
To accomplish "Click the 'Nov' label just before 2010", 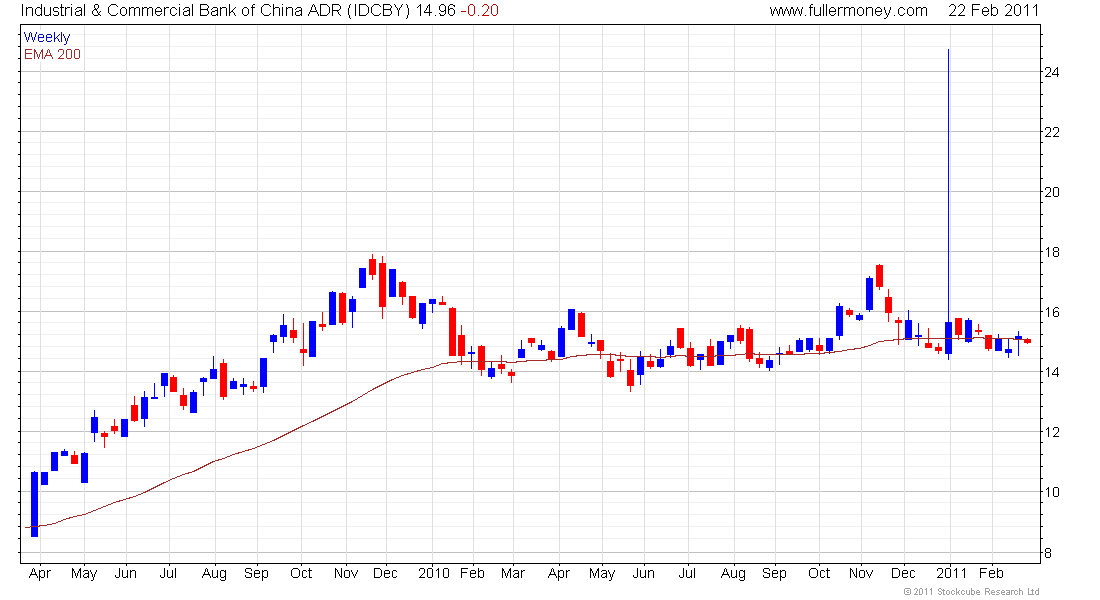I will coord(346,573).
